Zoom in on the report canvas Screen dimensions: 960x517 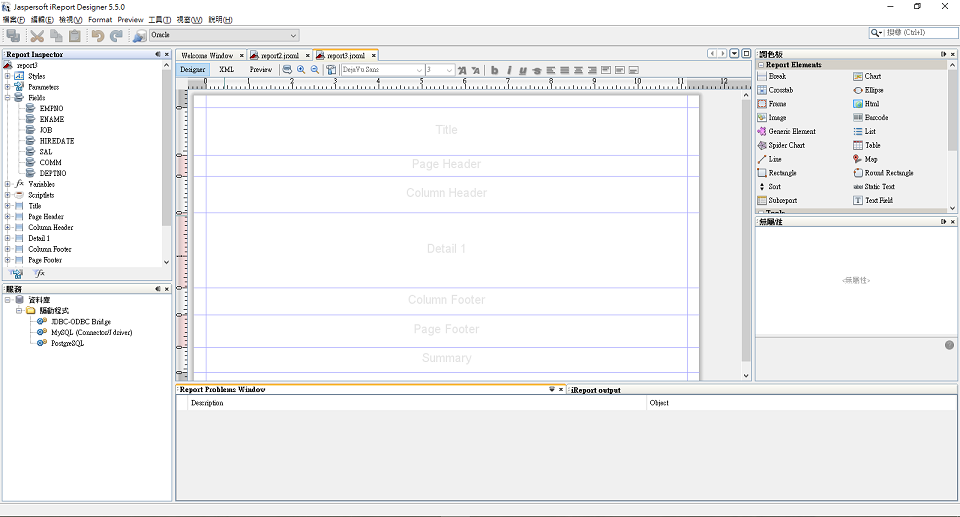[301, 70]
